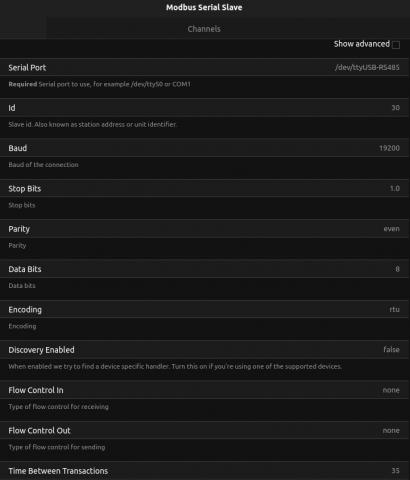Select the Baud setting label

click(x=18, y=148)
